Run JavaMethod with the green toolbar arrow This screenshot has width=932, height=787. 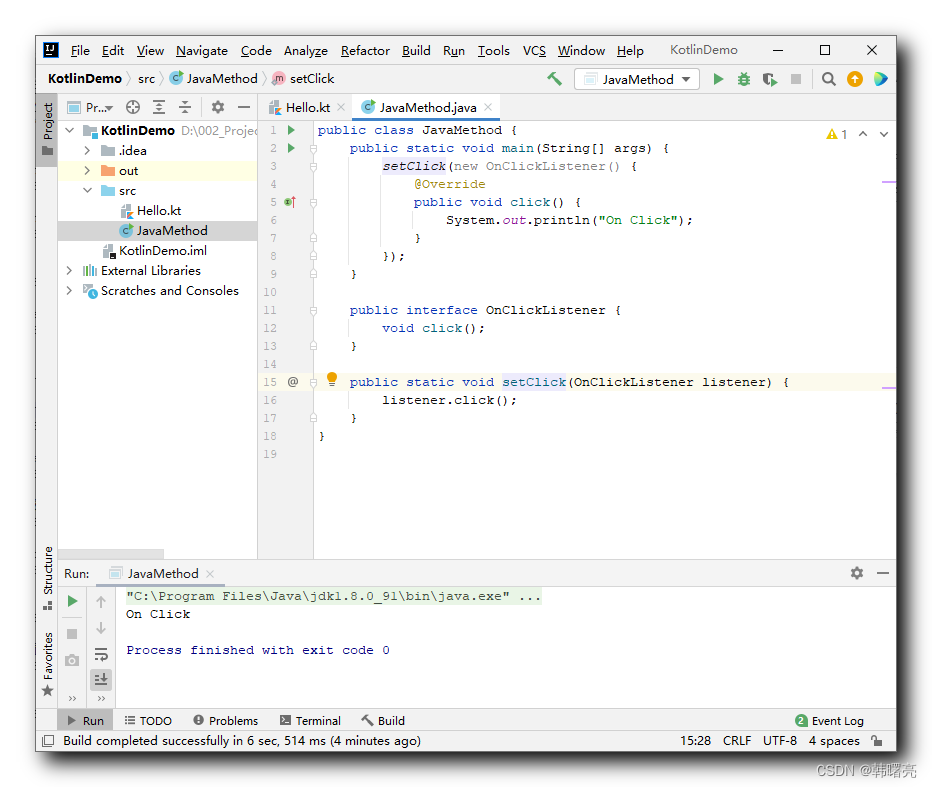click(718, 79)
